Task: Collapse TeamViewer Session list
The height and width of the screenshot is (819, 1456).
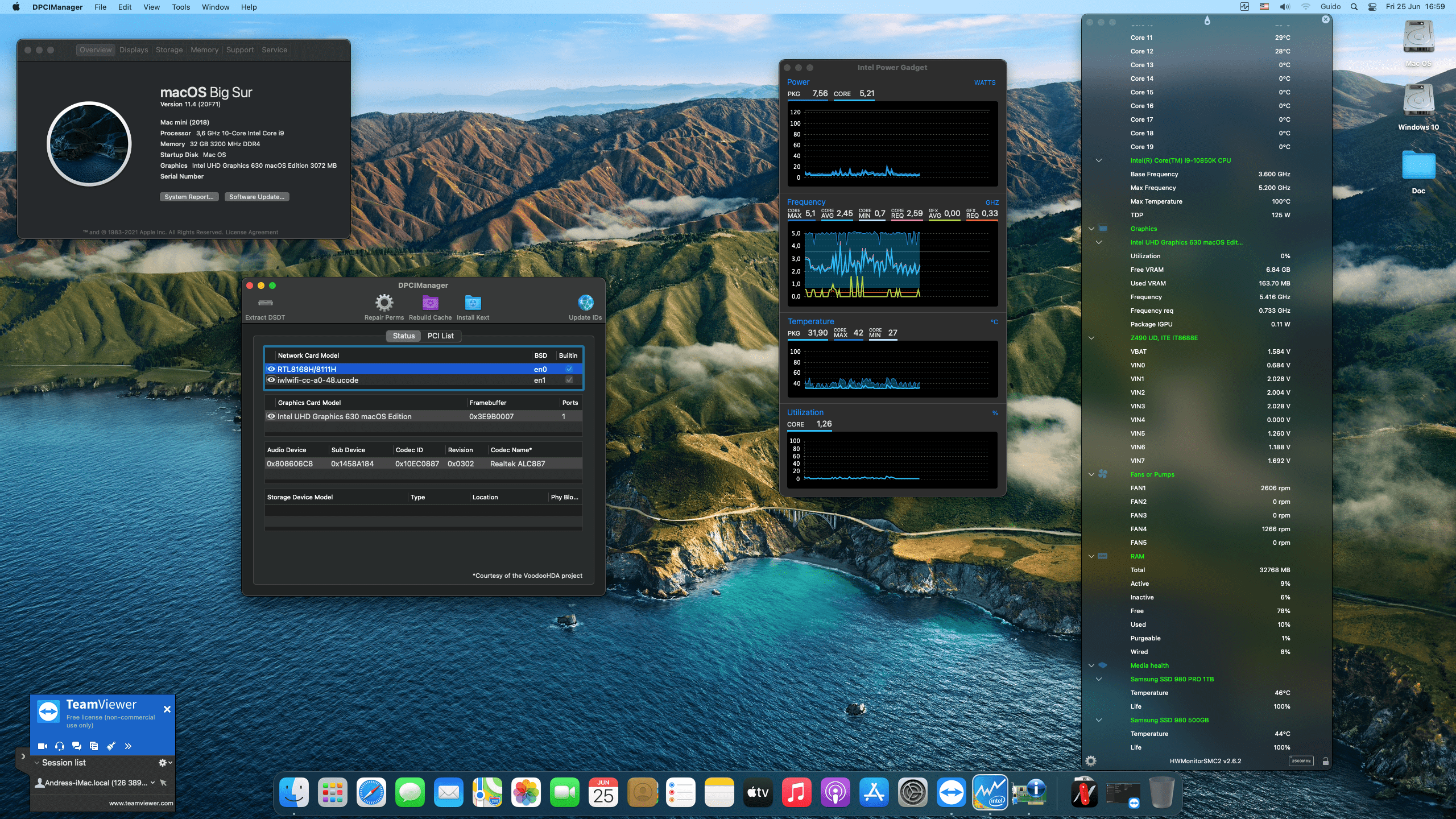Action: [x=37, y=763]
